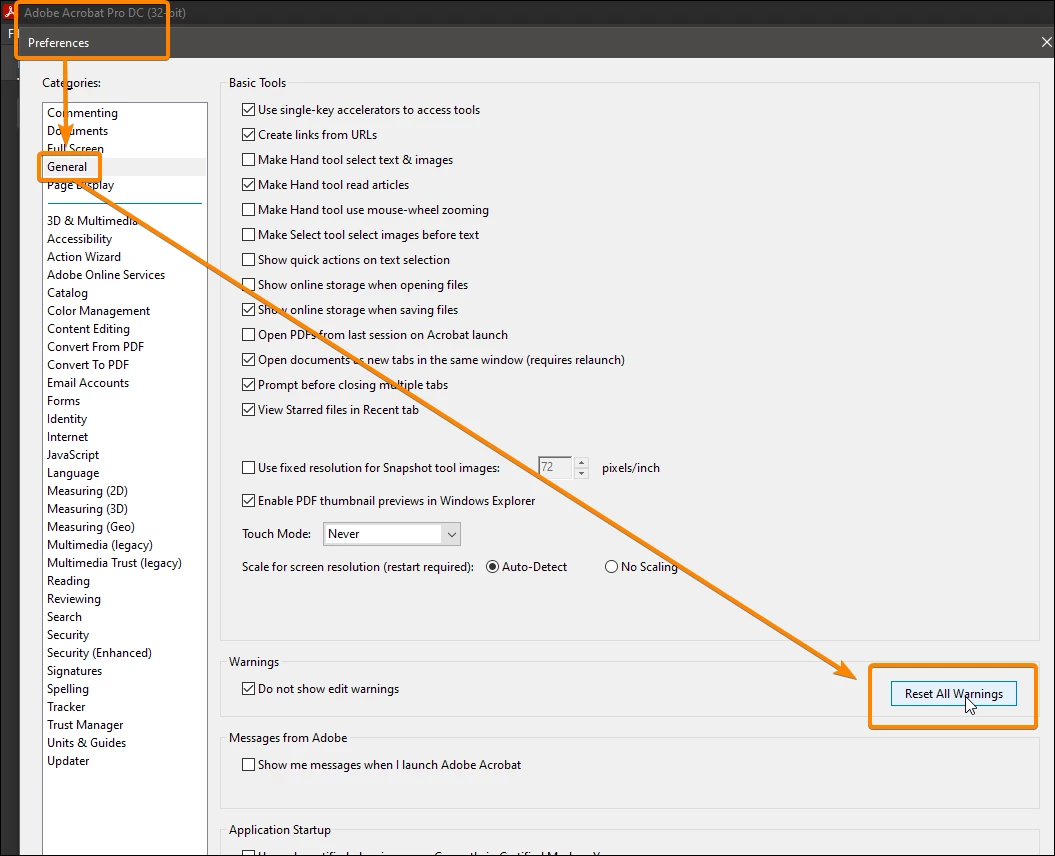Image resolution: width=1055 pixels, height=856 pixels.
Task: Select Adobe Online Services category
Action: point(106,275)
